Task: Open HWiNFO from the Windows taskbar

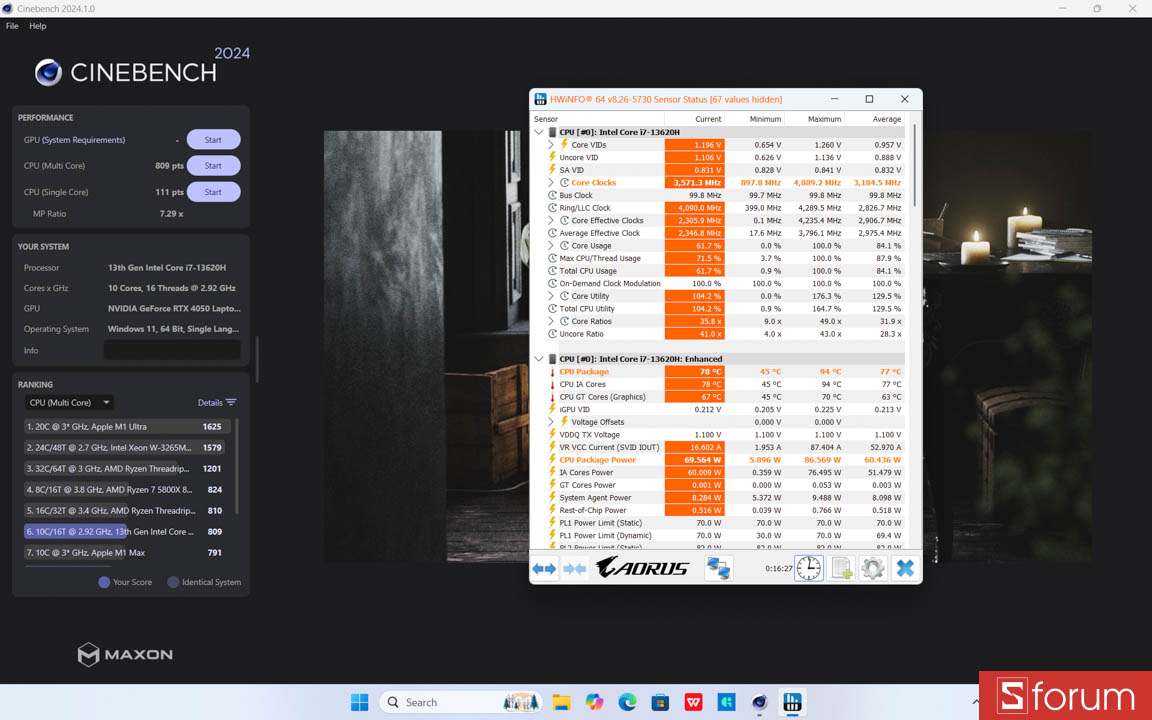Action: click(x=792, y=702)
